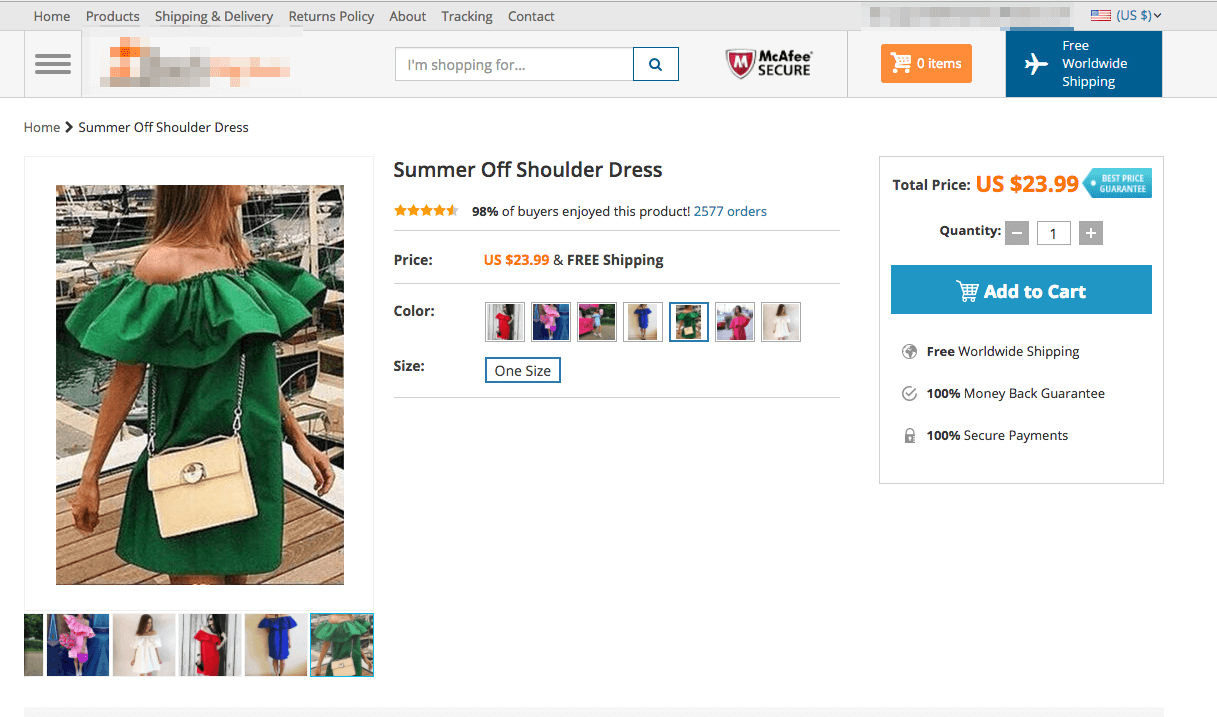1217x717 pixels.
Task: Select the One Size option
Action: point(523,370)
